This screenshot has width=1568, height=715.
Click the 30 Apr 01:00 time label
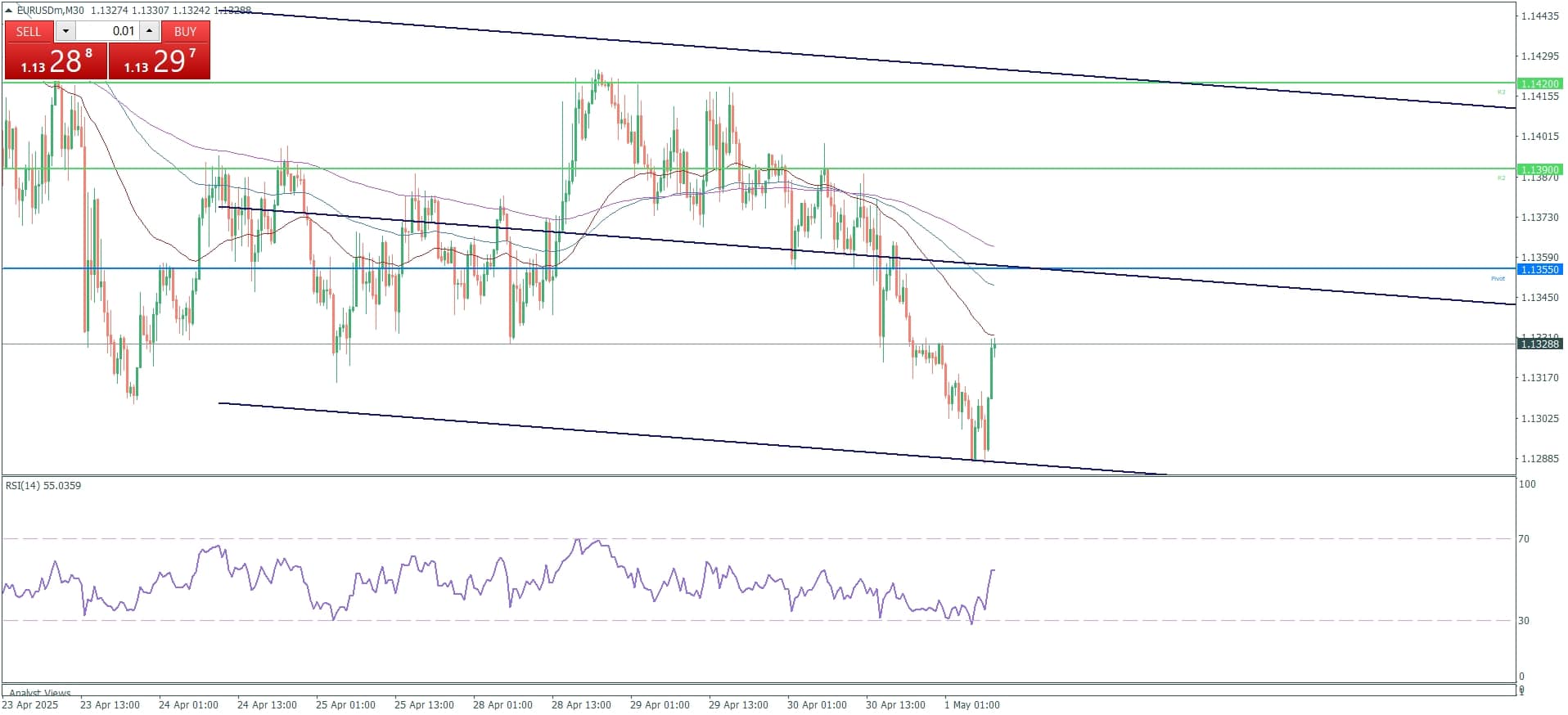pos(817,704)
